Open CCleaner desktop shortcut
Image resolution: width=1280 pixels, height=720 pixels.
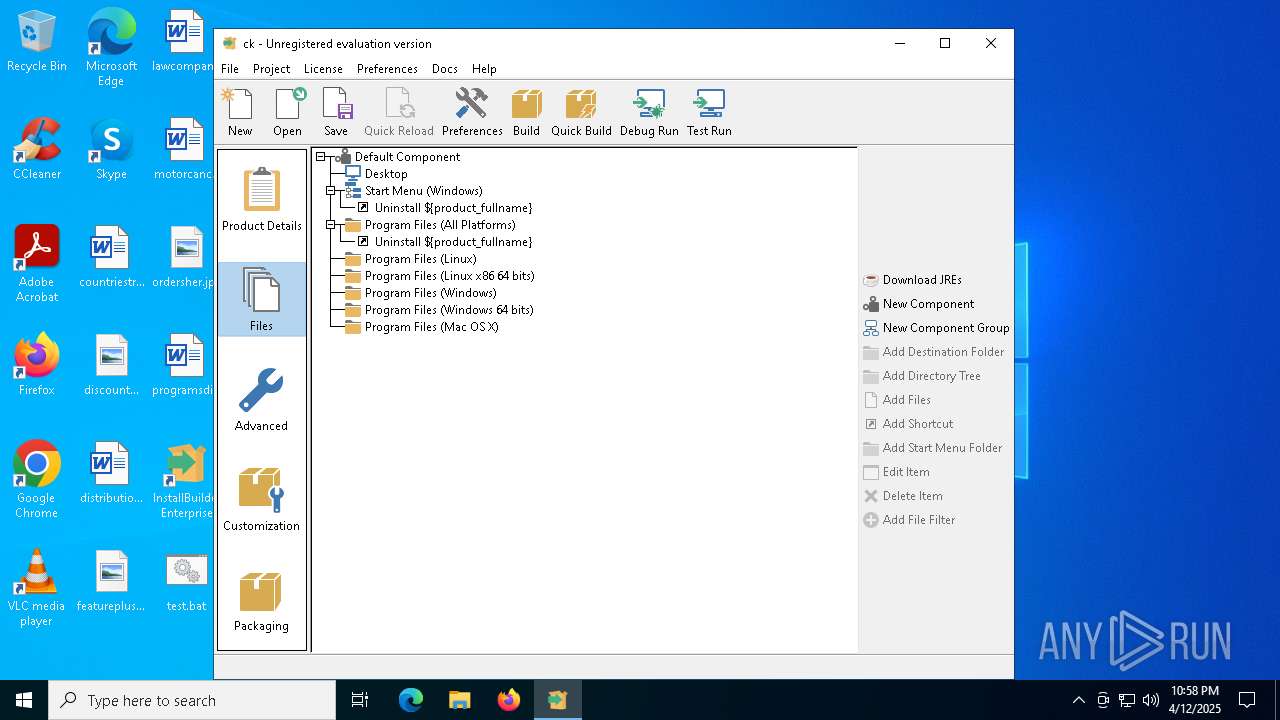37,149
